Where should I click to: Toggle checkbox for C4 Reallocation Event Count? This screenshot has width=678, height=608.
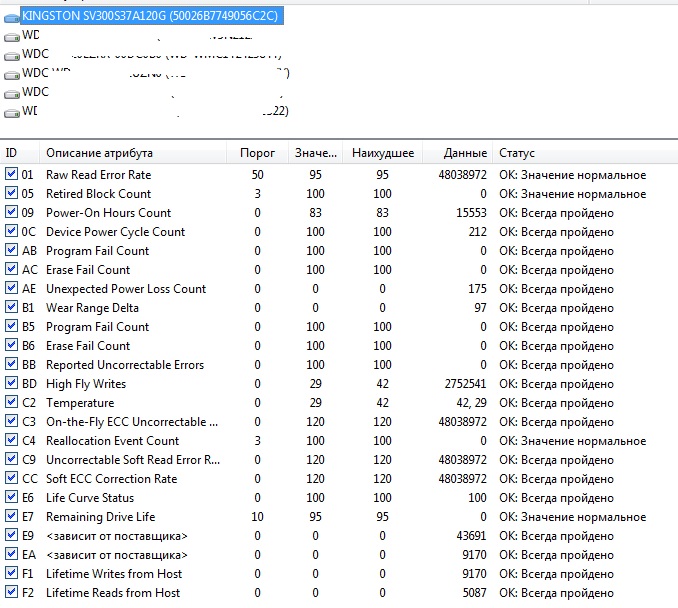(x=11, y=440)
